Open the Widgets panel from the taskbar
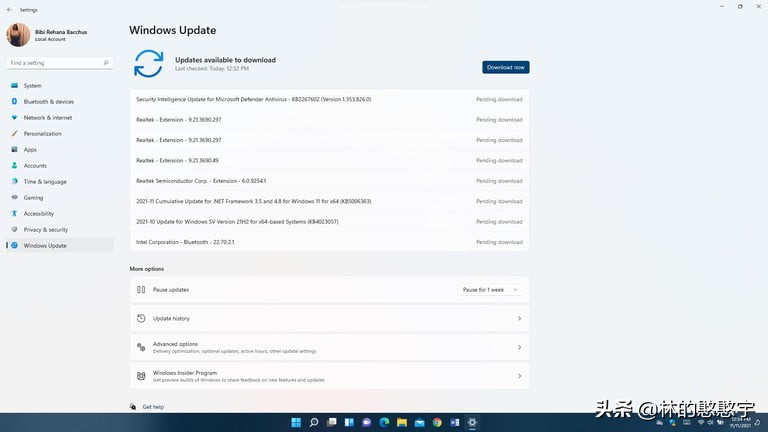The width and height of the screenshot is (768, 432). click(x=349, y=422)
